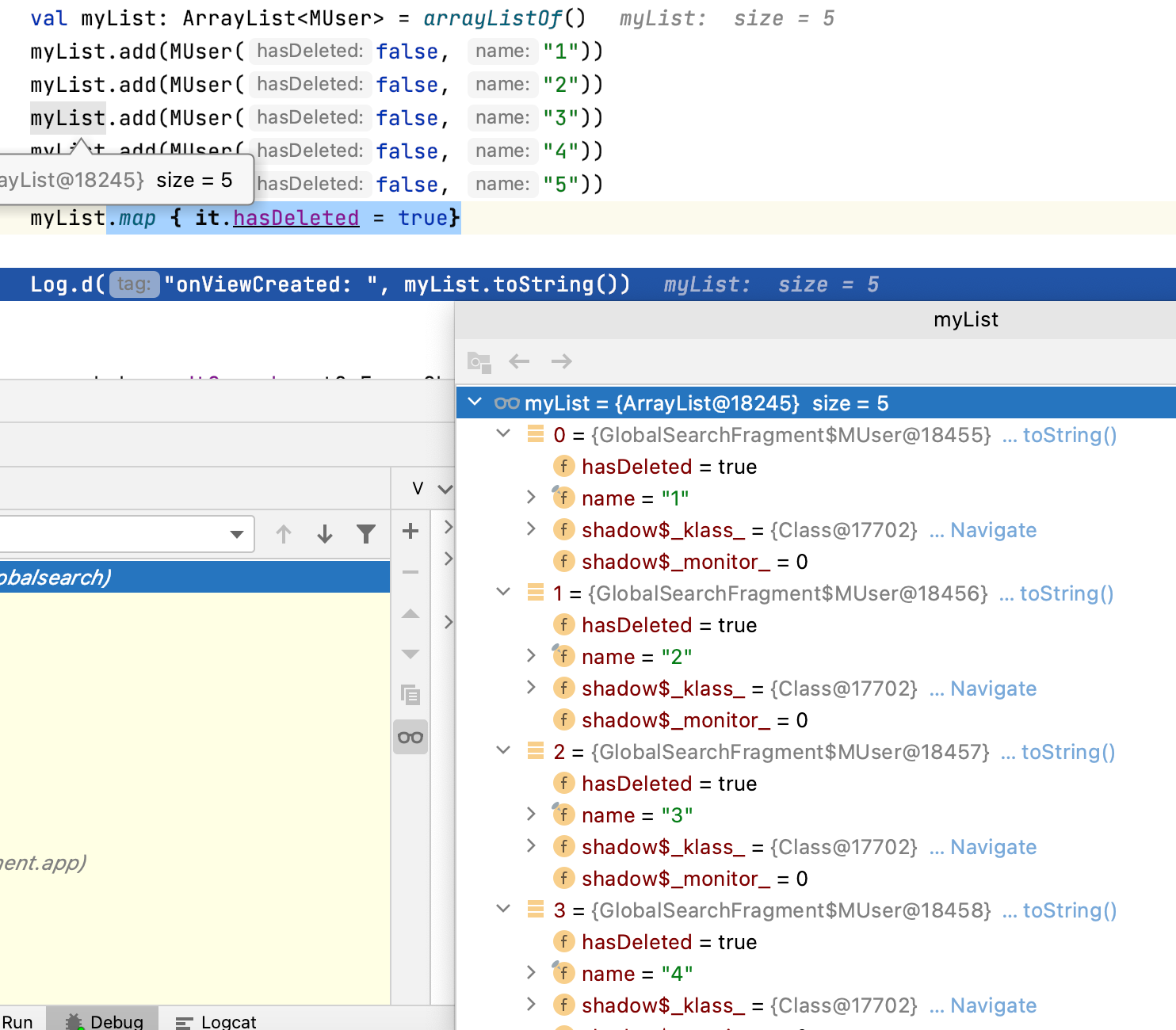Click the up arrow previous frame icon

(284, 534)
